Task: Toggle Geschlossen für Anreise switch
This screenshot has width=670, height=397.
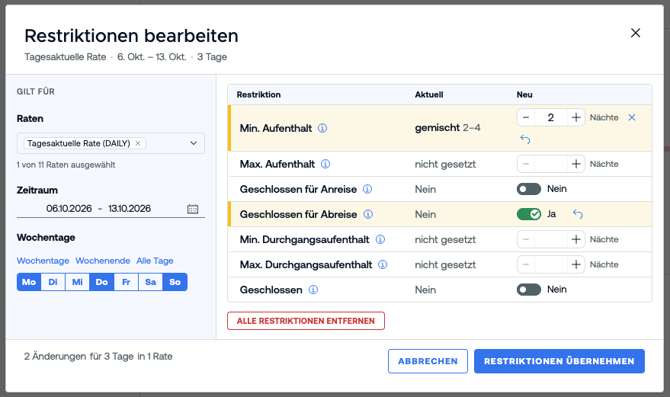Action: tap(529, 189)
